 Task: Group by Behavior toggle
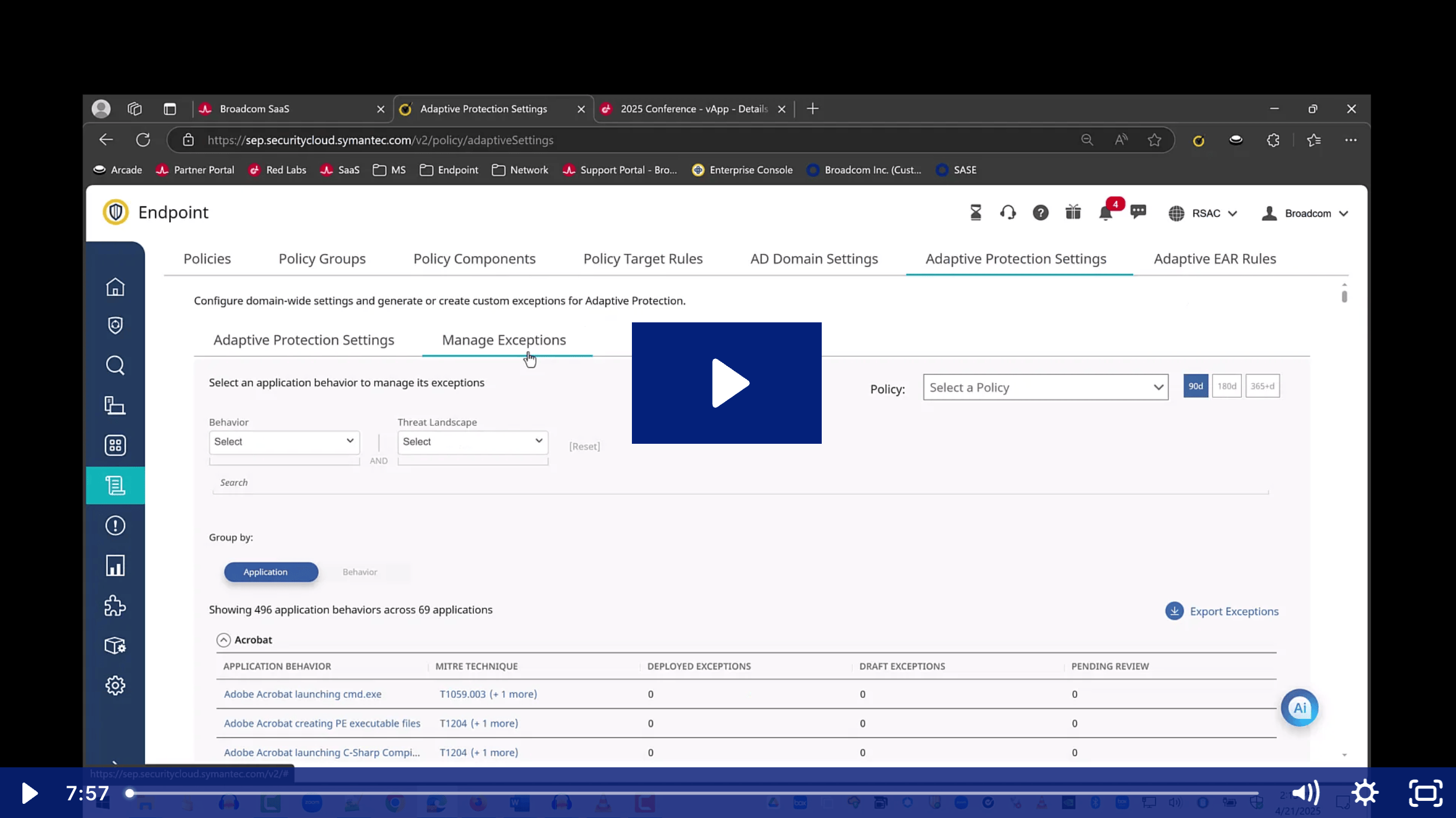click(x=360, y=572)
